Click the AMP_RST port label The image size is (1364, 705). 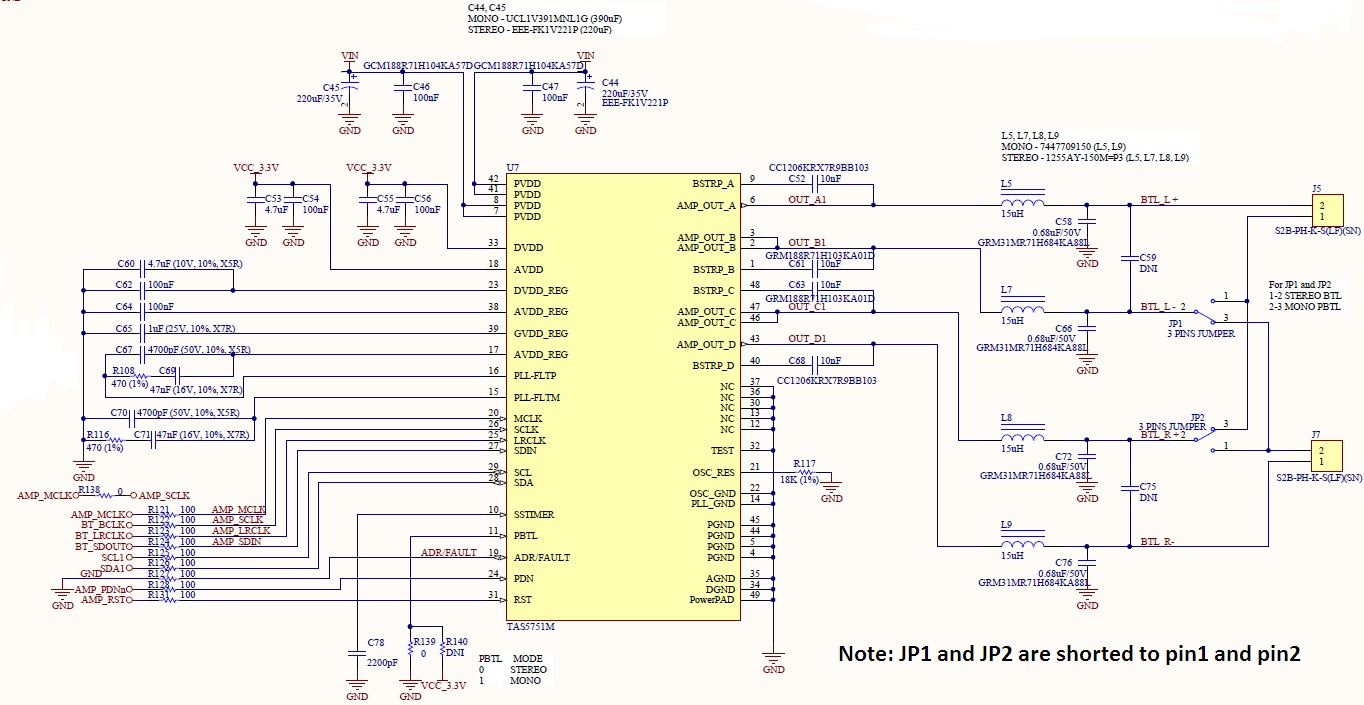(x=106, y=599)
